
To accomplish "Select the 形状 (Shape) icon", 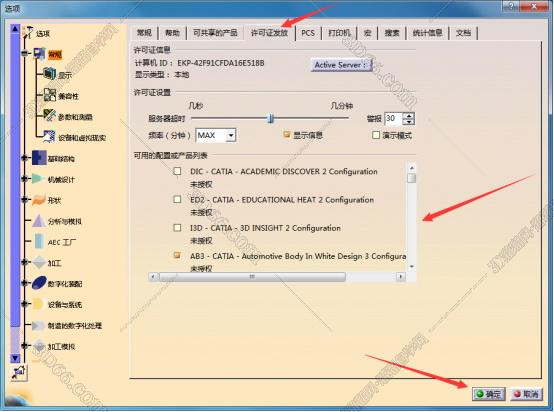I will click(x=39, y=200).
